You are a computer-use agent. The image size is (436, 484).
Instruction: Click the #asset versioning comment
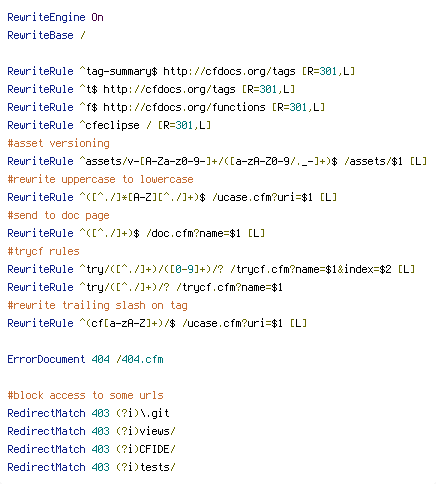pyautogui.click(x=58, y=143)
